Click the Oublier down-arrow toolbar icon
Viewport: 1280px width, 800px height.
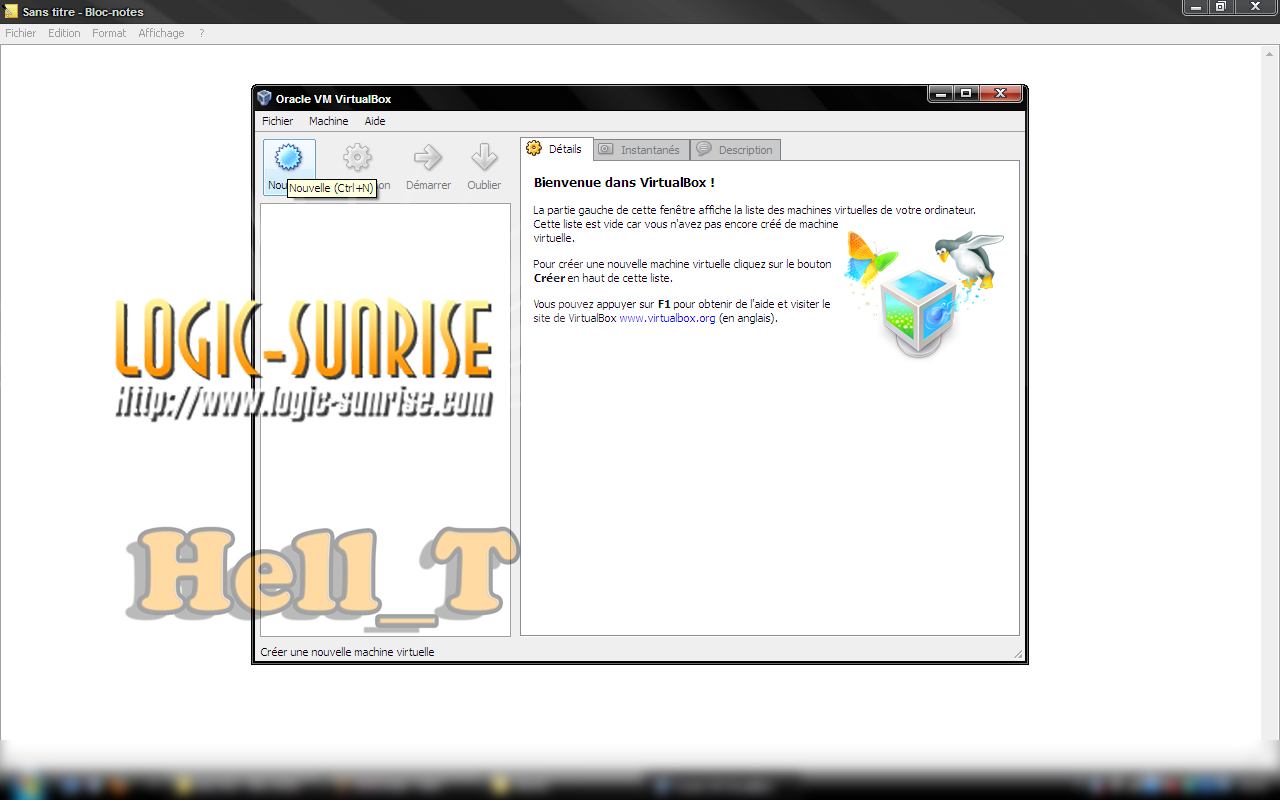coord(484,157)
